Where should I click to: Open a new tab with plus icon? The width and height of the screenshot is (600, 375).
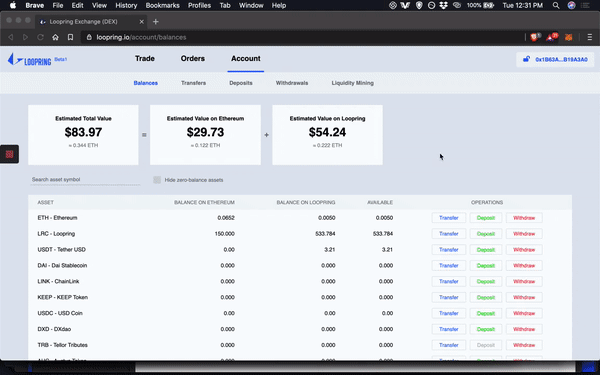coord(155,22)
